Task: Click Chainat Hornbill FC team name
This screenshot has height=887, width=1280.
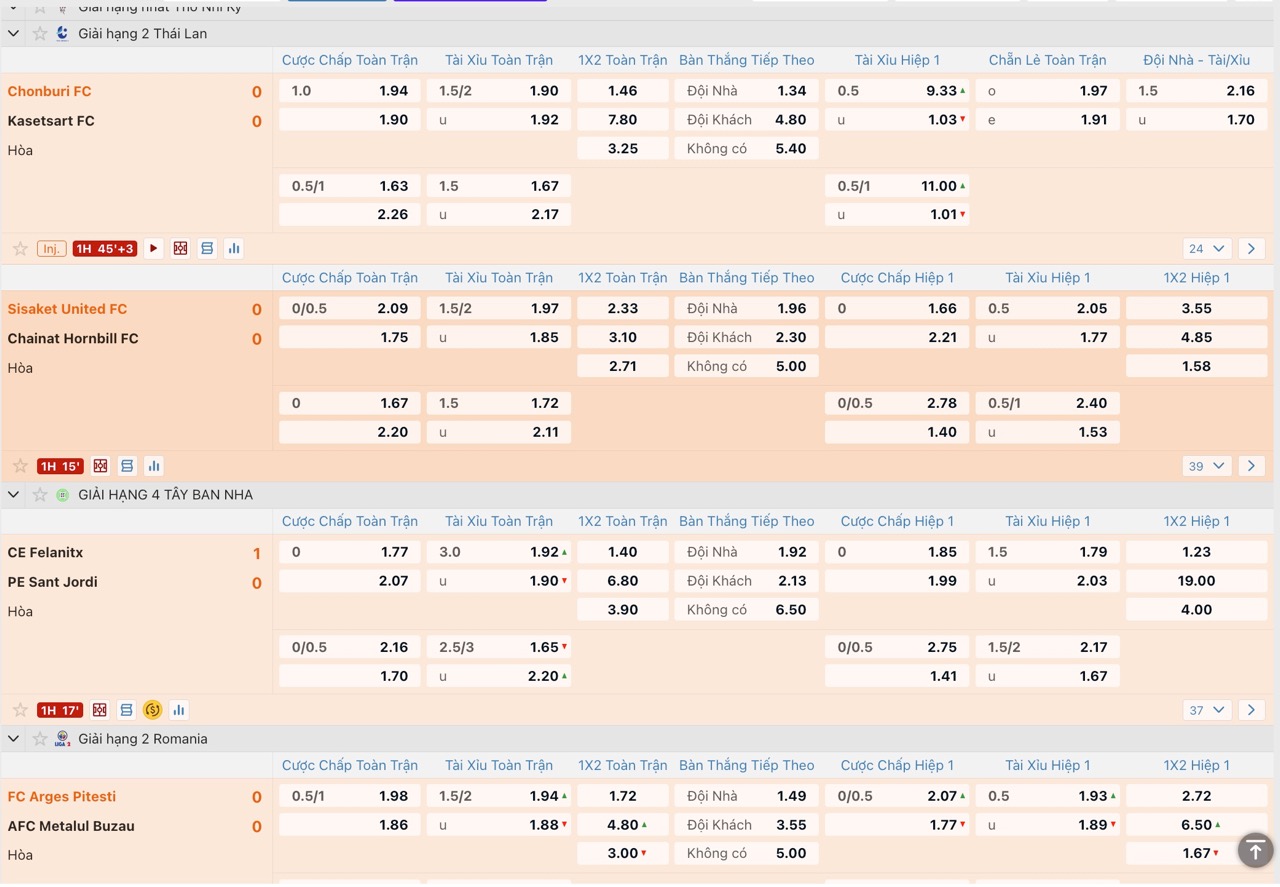Action: click(x=73, y=338)
